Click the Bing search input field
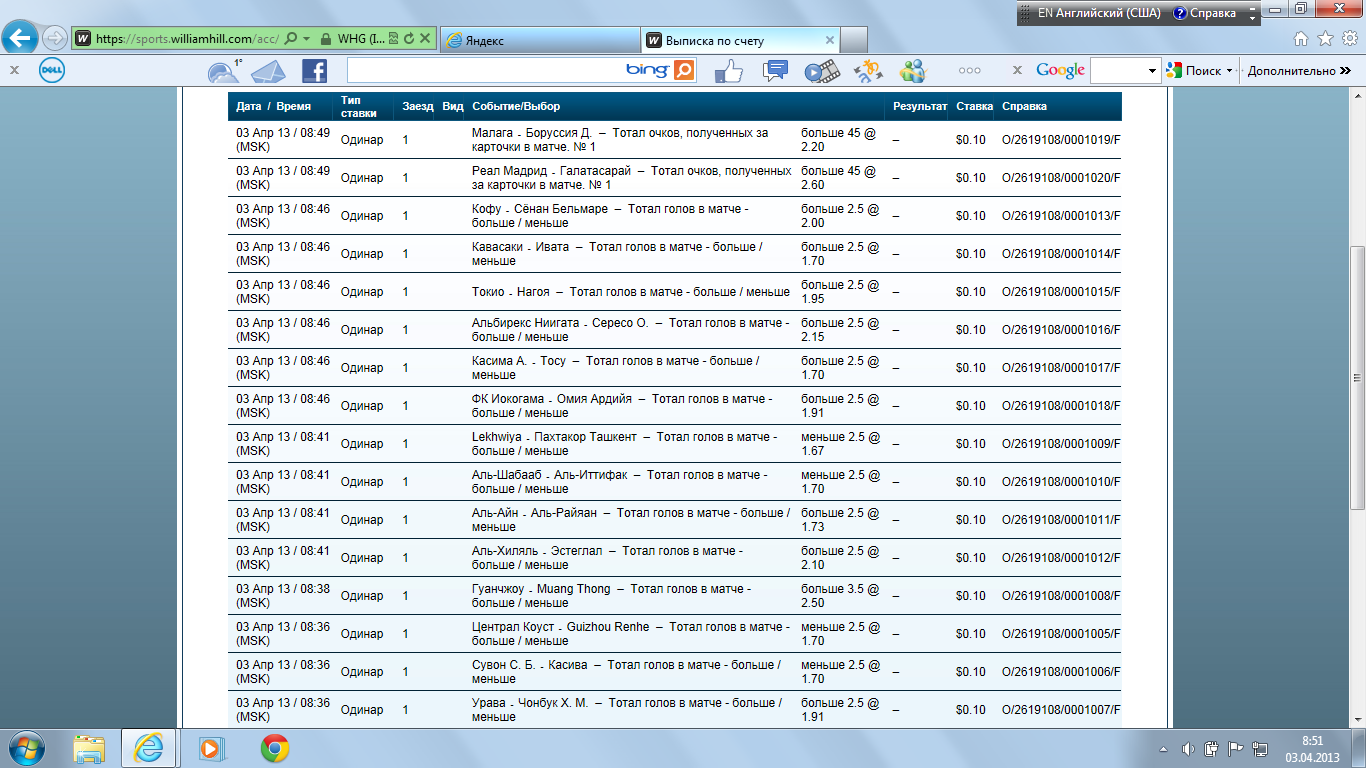Image resolution: width=1366 pixels, height=768 pixels. pos(485,71)
